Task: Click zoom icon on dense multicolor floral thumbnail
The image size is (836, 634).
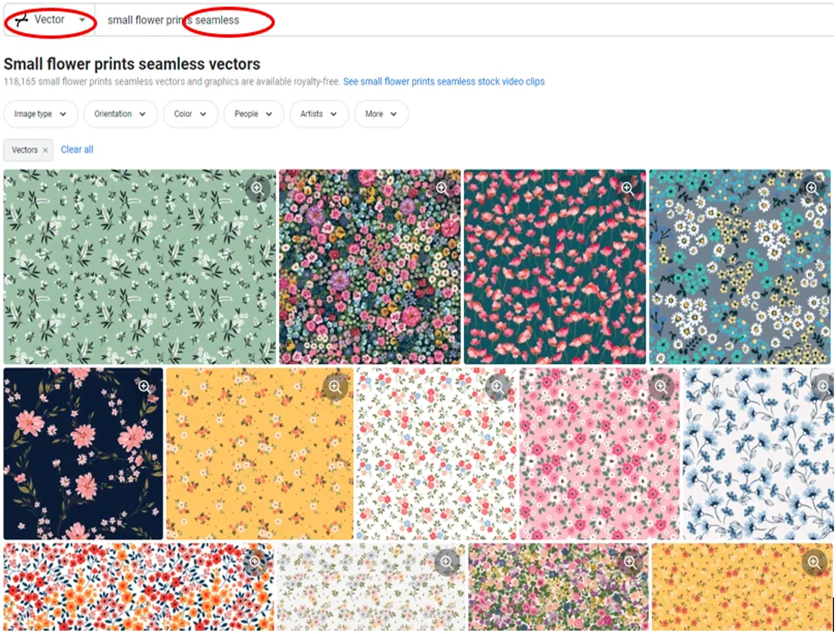Action: pyautogui.click(x=442, y=188)
